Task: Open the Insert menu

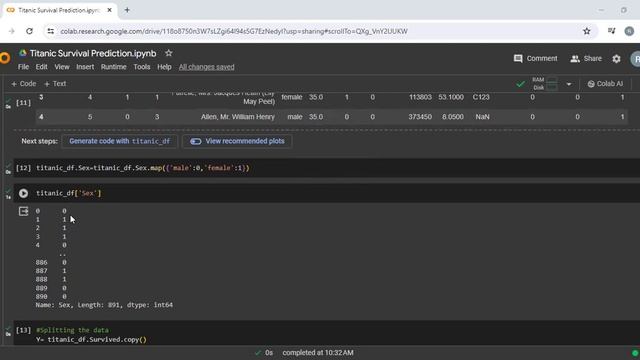Action: [x=85, y=67]
